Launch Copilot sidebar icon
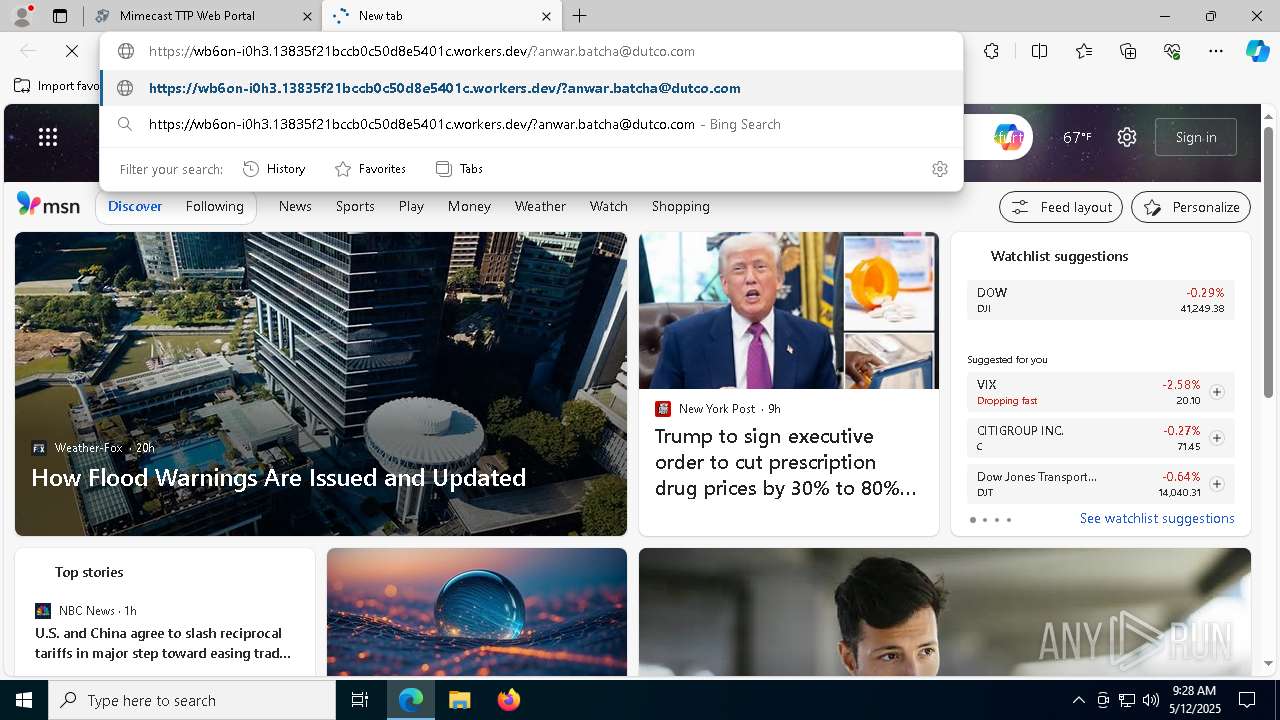 [x=1257, y=51]
